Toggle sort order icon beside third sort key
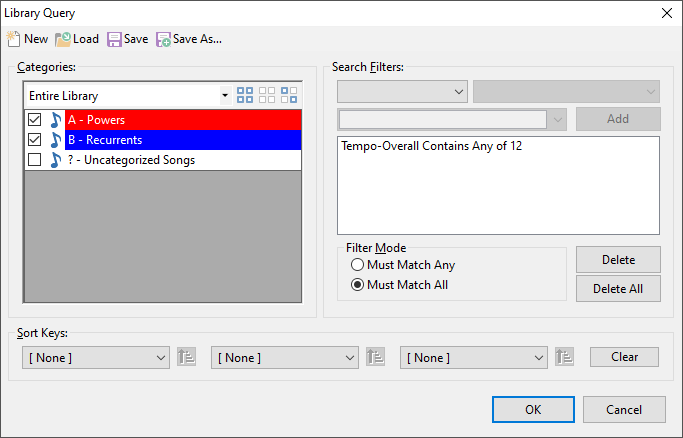The height and width of the screenshot is (438, 683). [x=565, y=357]
